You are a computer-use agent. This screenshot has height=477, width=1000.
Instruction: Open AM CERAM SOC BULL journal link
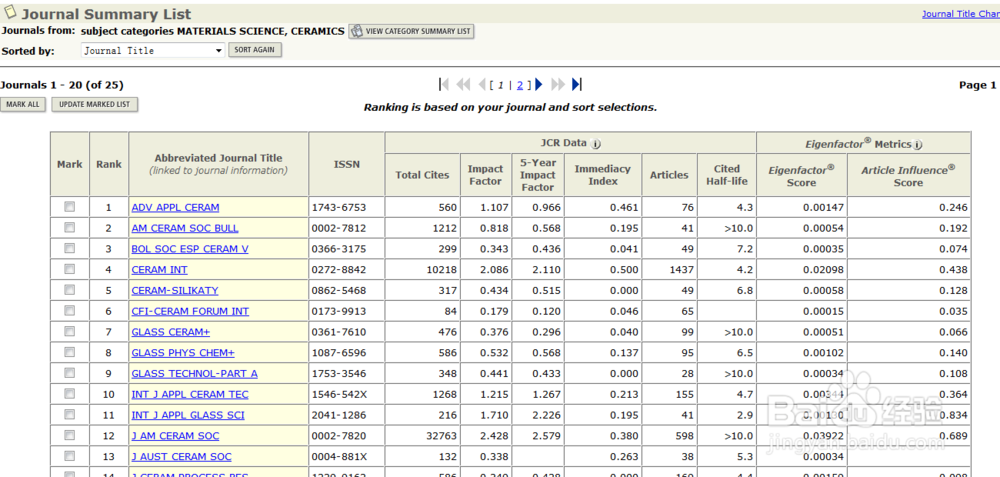[x=185, y=228]
